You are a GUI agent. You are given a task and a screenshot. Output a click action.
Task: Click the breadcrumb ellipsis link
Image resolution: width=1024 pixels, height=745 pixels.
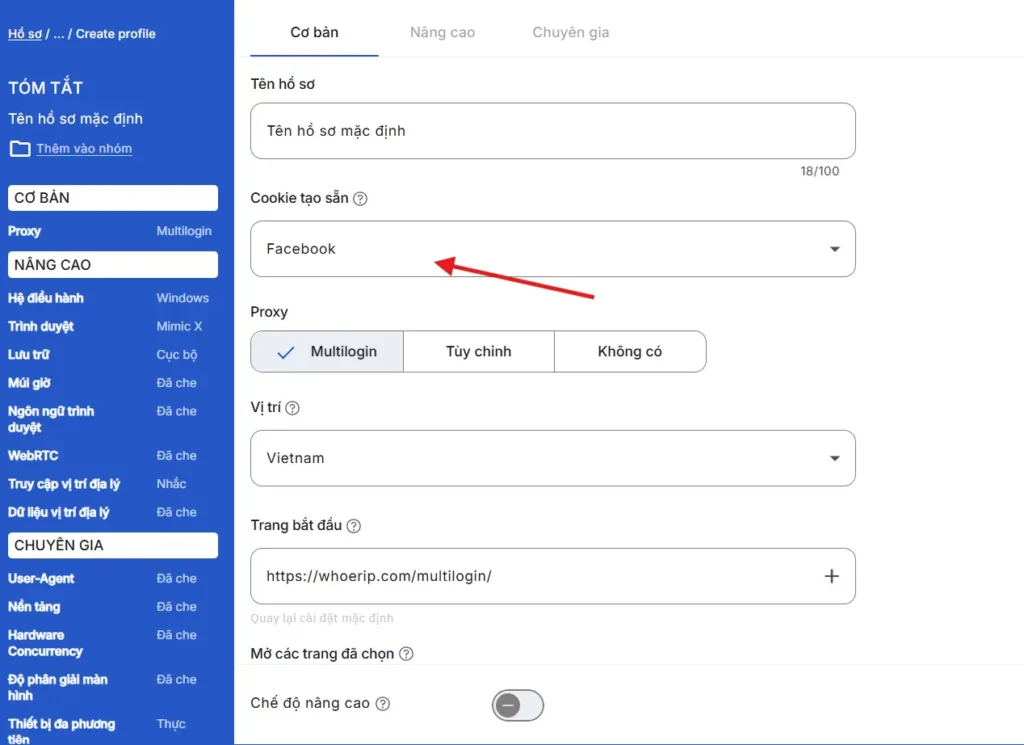59,34
